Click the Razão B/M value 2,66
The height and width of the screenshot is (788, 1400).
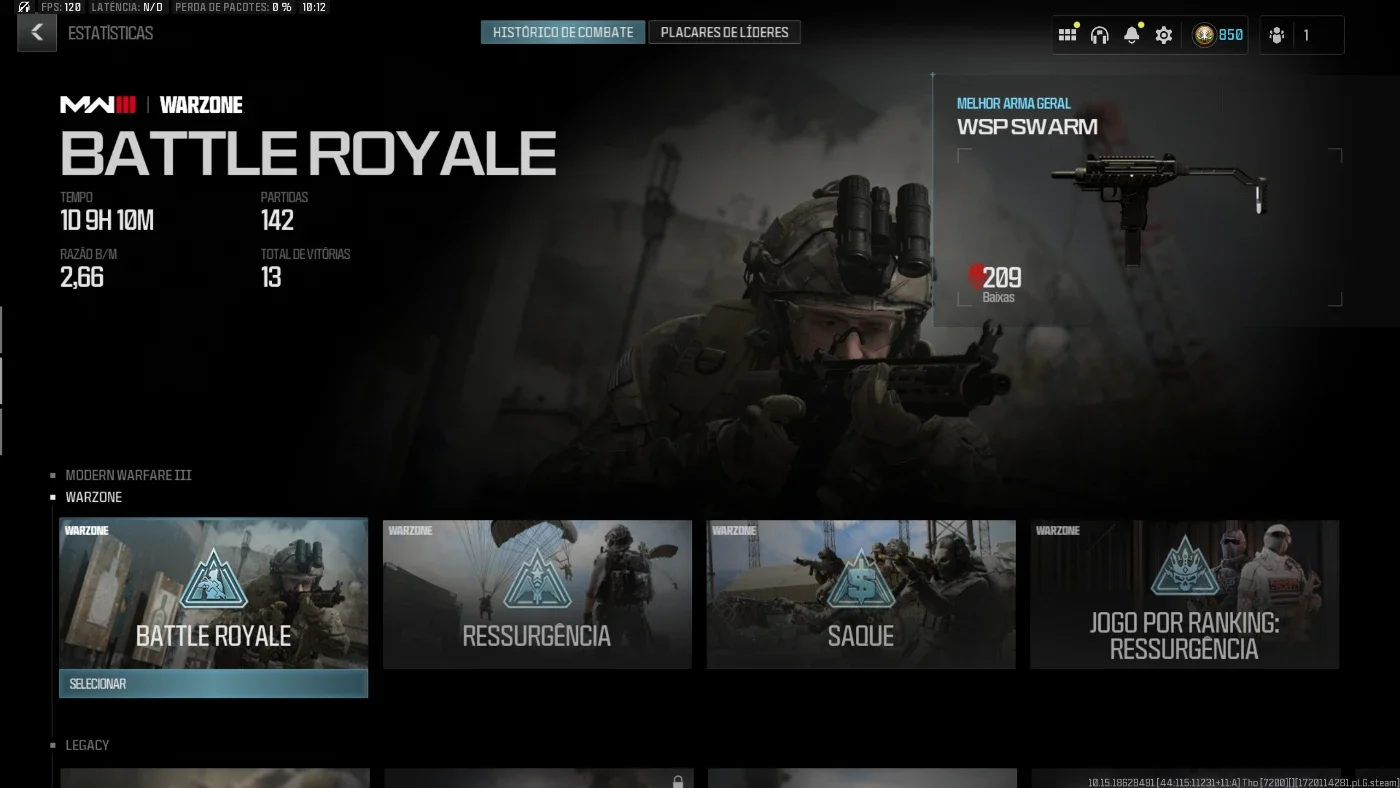coord(82,277)
